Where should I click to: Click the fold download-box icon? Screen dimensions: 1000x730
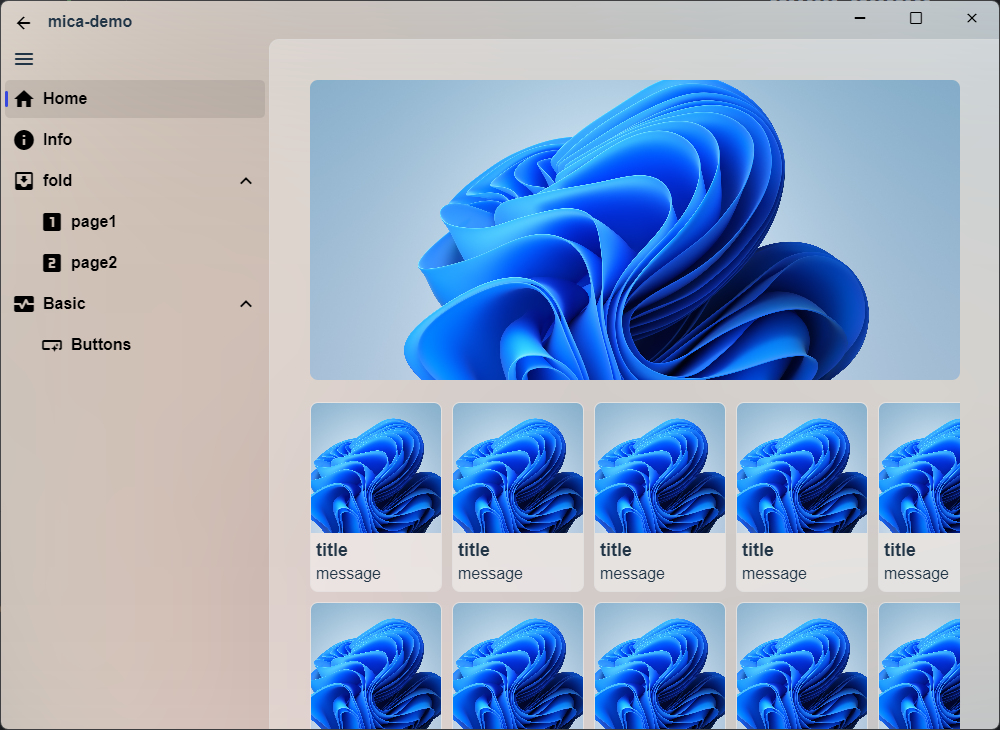tap(24, 181)
